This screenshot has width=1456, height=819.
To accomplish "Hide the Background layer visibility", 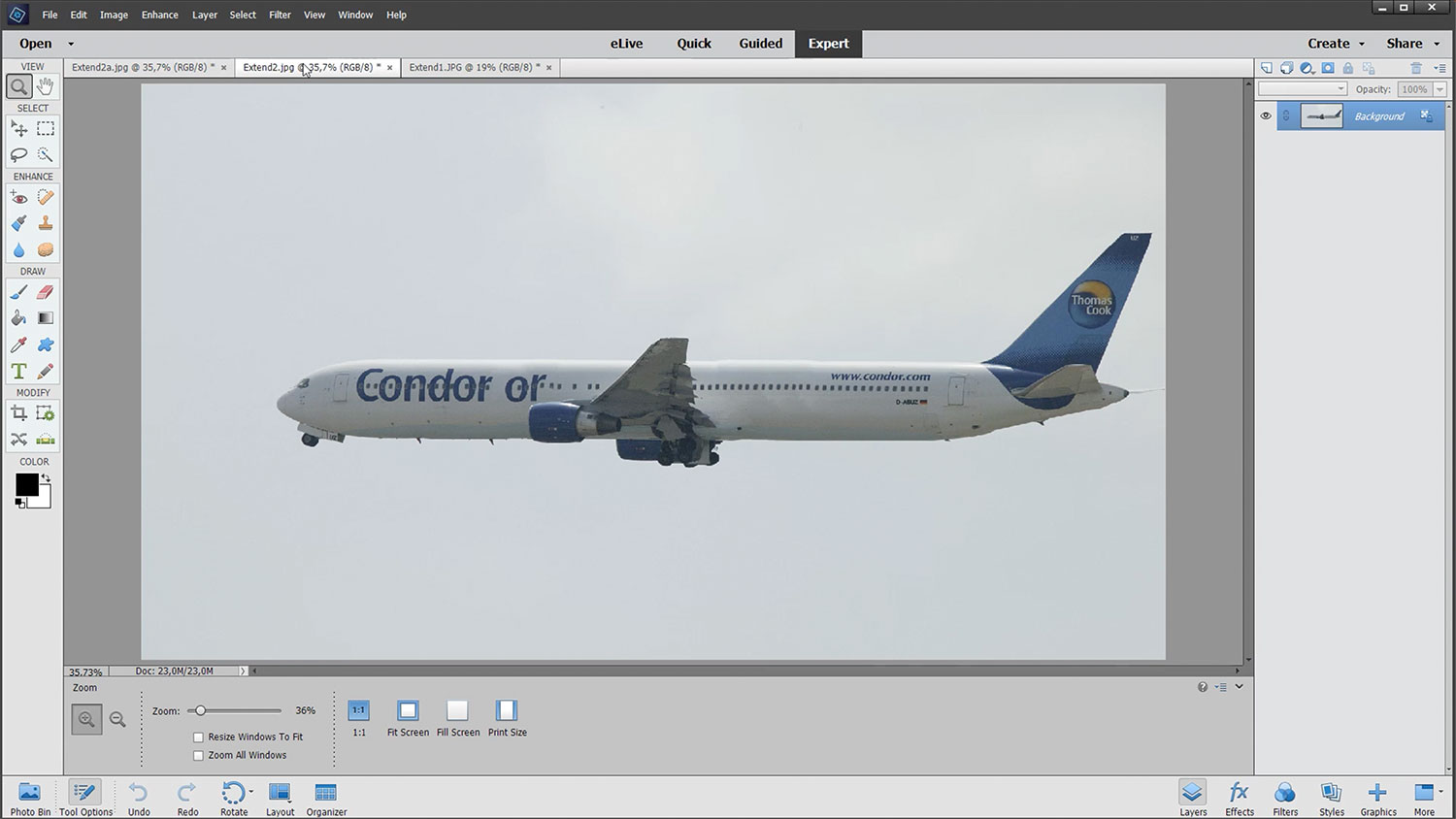I will [x=1266, y=116].
